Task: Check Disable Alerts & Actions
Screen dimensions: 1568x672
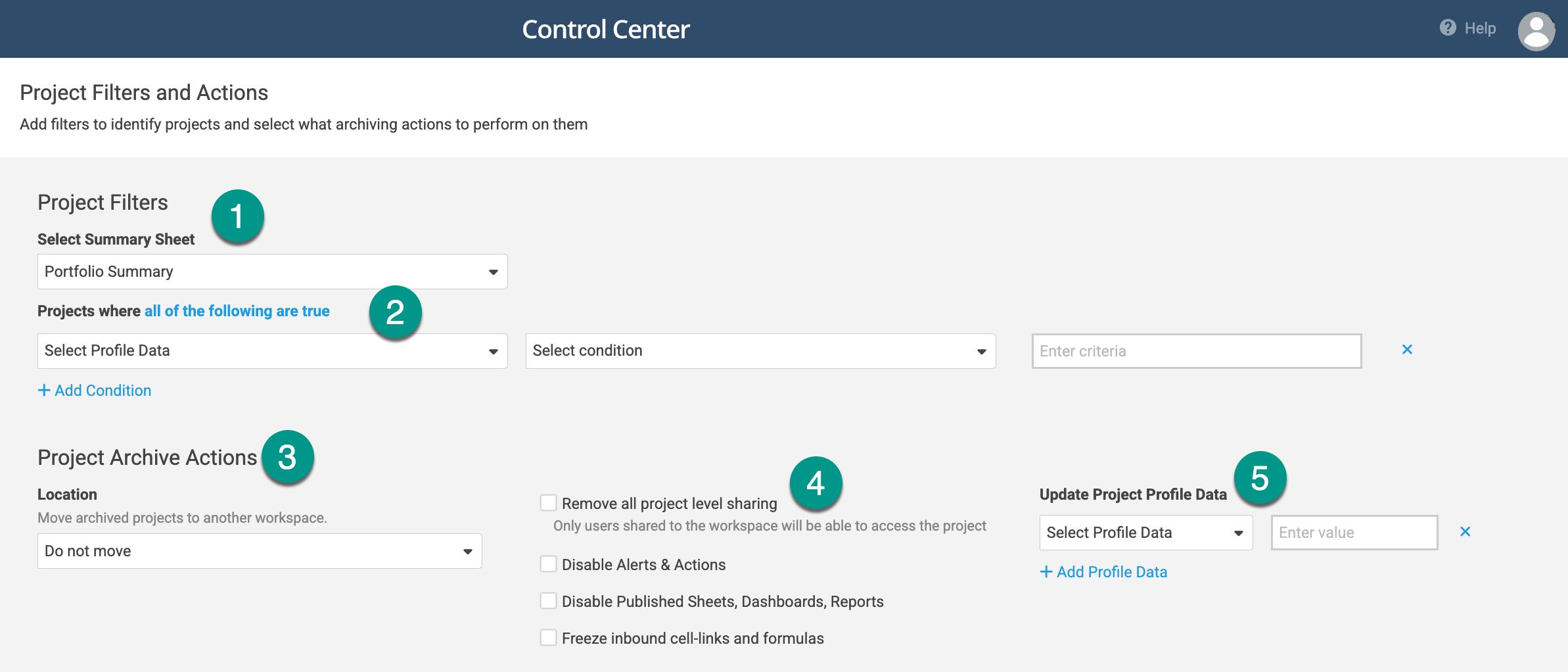Action: pos(548,564)
